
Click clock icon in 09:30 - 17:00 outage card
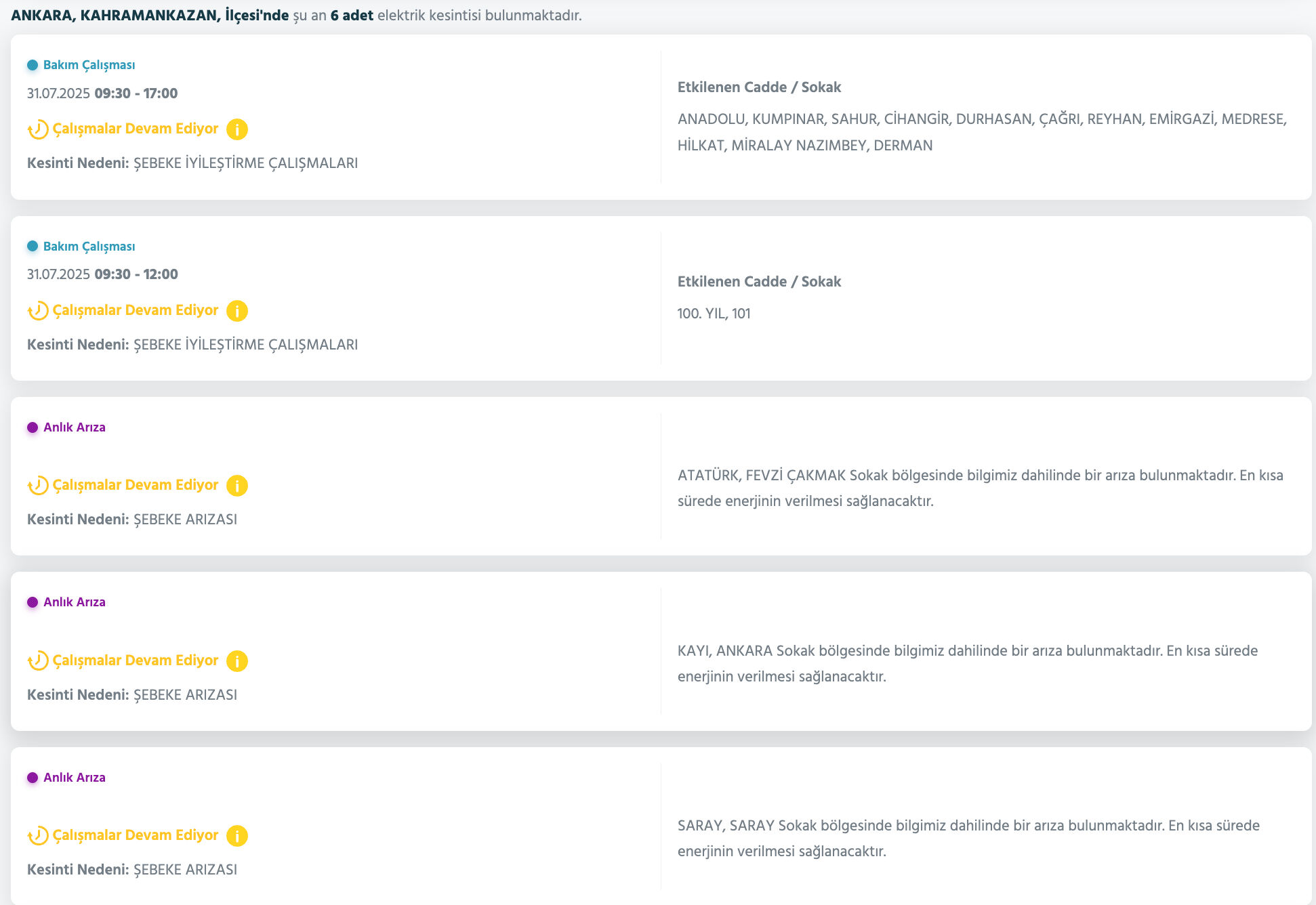38,129
